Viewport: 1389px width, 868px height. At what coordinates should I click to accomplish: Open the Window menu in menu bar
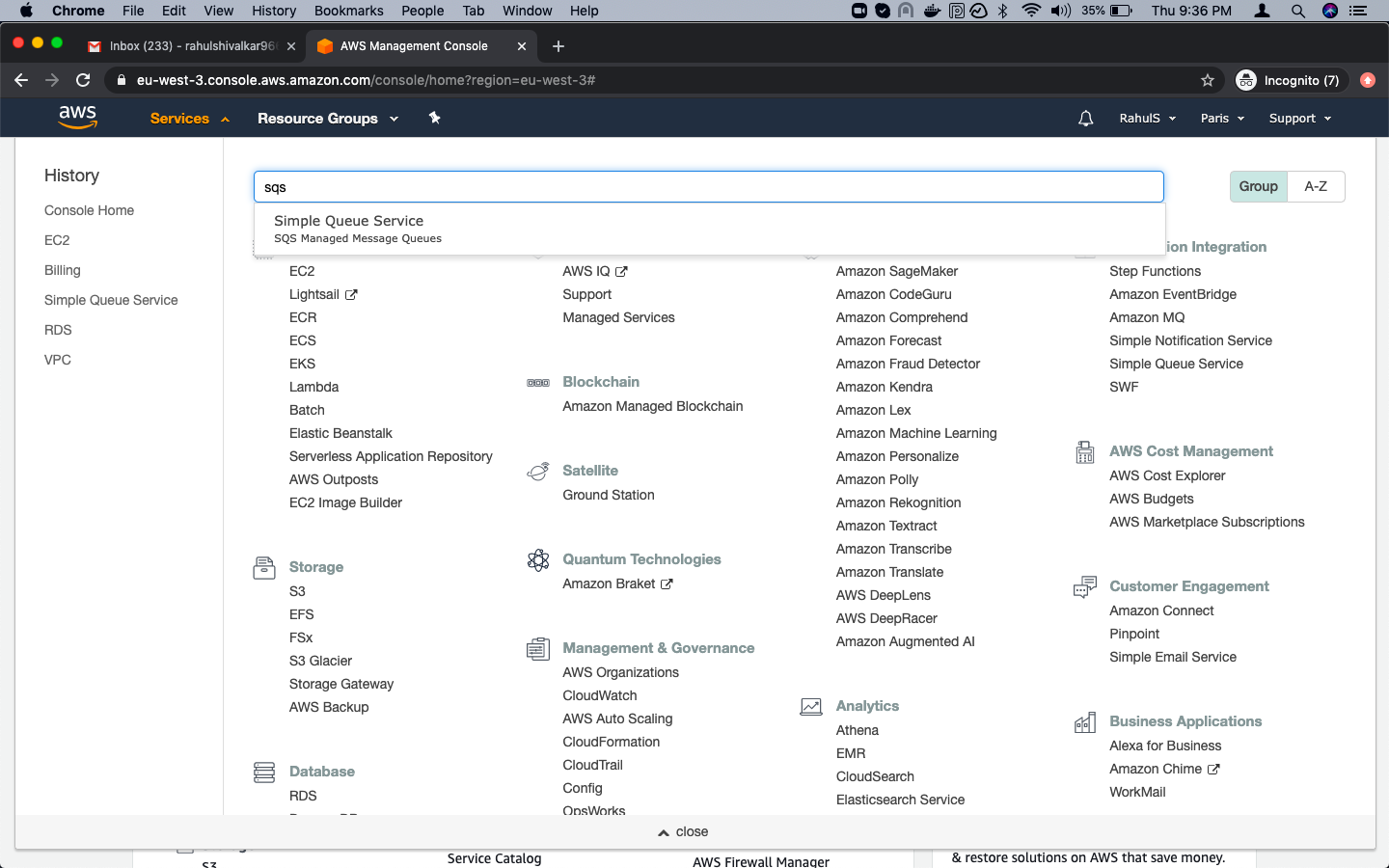pos(527,11)
